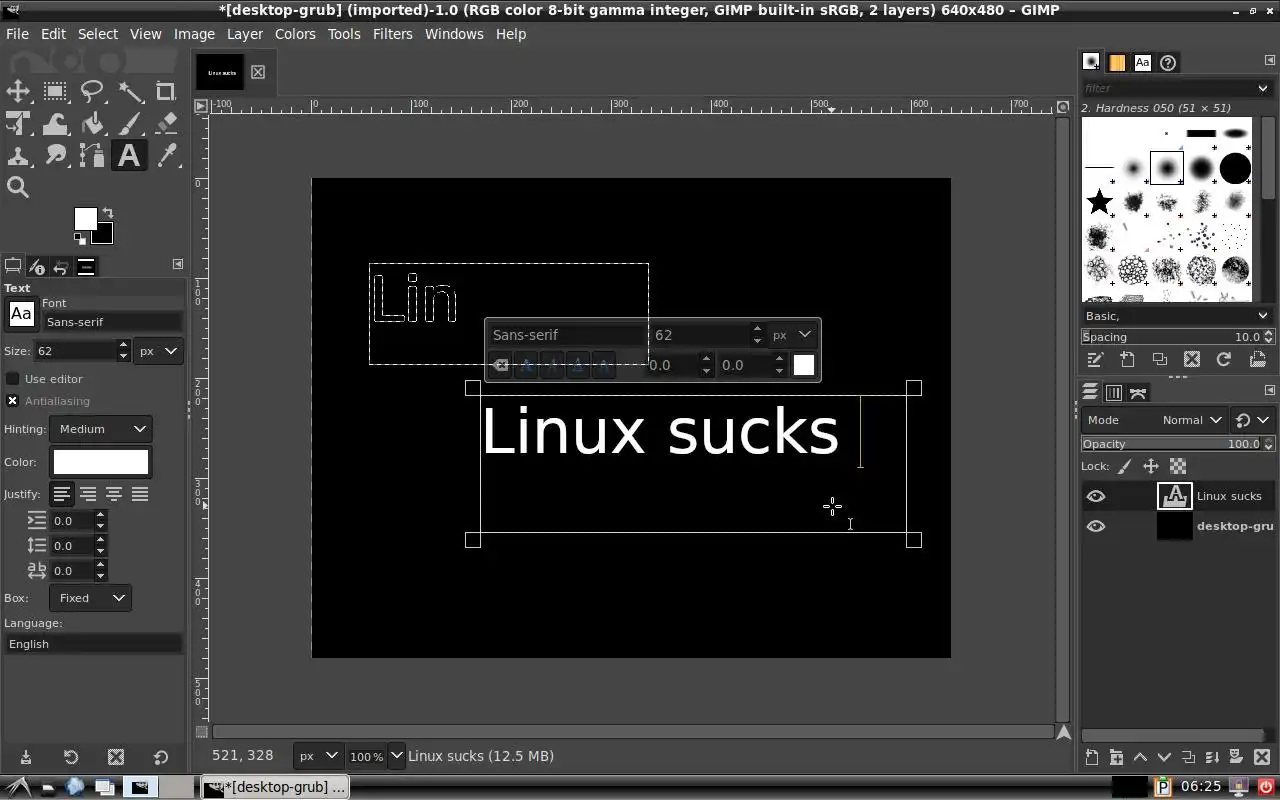Open status bar unit dropdown

click(318, 756)
